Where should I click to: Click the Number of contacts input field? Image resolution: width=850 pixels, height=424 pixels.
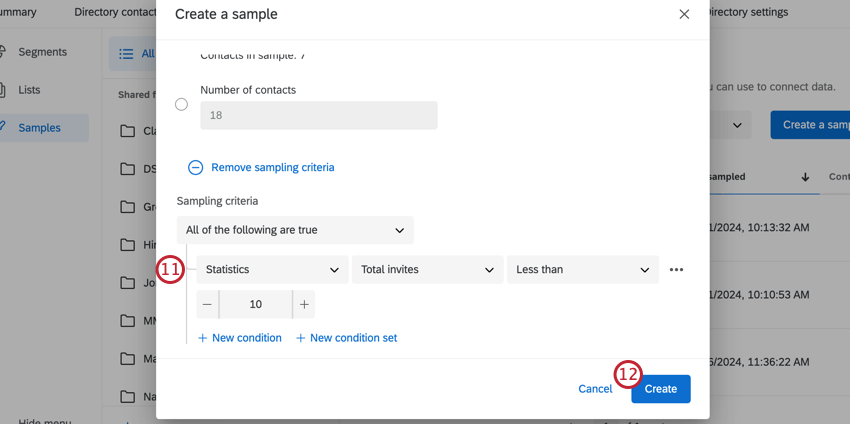318,115
